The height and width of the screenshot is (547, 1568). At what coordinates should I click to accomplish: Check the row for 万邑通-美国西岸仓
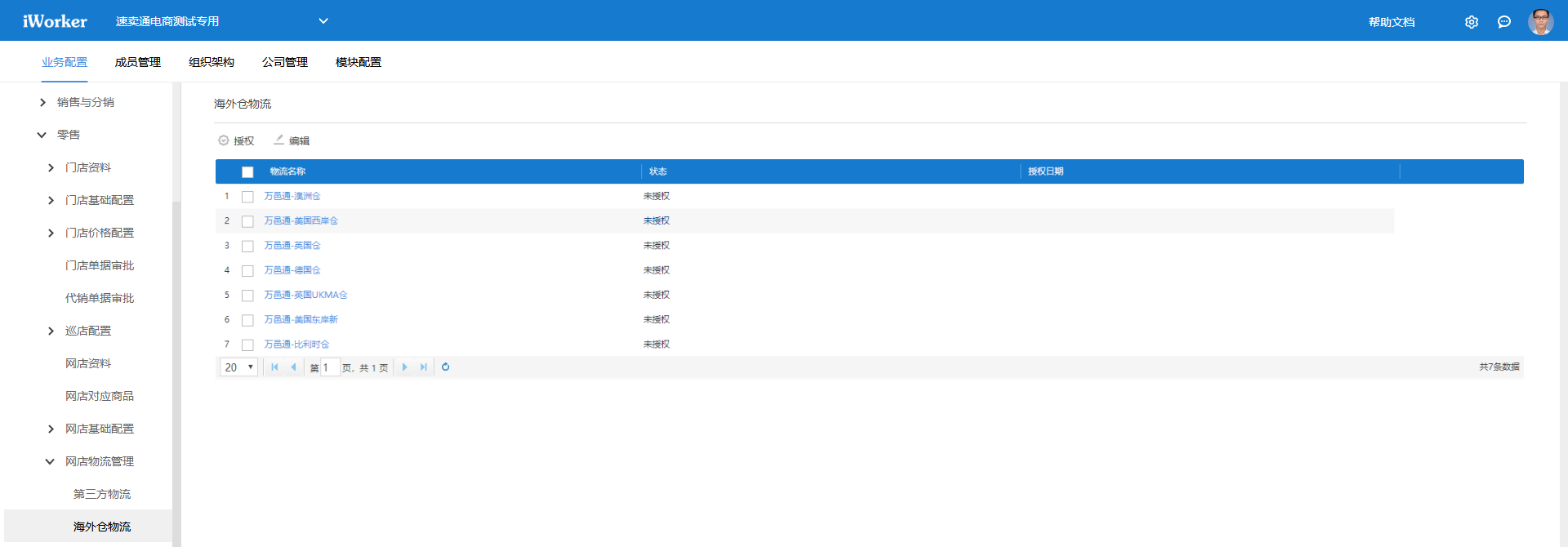coord(247,221)
